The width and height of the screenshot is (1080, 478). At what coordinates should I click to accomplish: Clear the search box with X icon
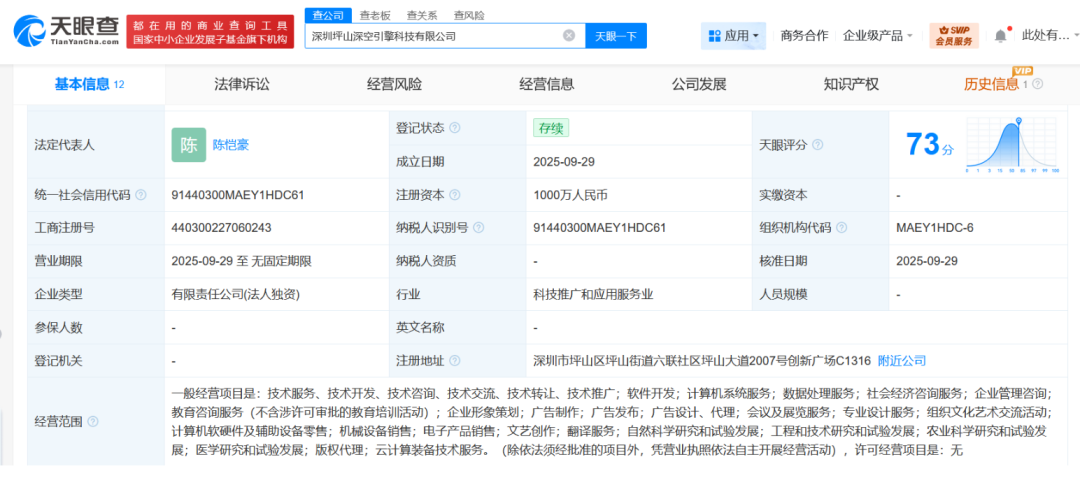[x=569, y=36]
